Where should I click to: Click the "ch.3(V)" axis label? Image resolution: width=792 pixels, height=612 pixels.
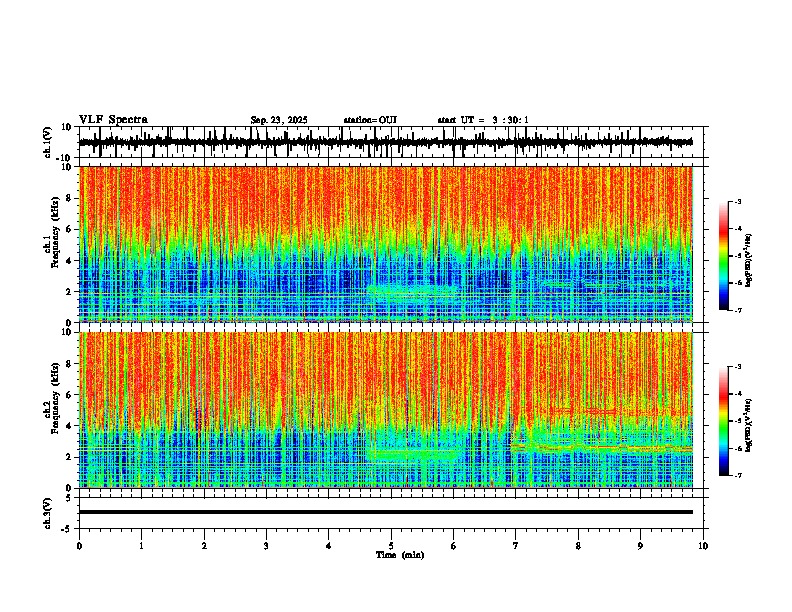pos(48,513)
